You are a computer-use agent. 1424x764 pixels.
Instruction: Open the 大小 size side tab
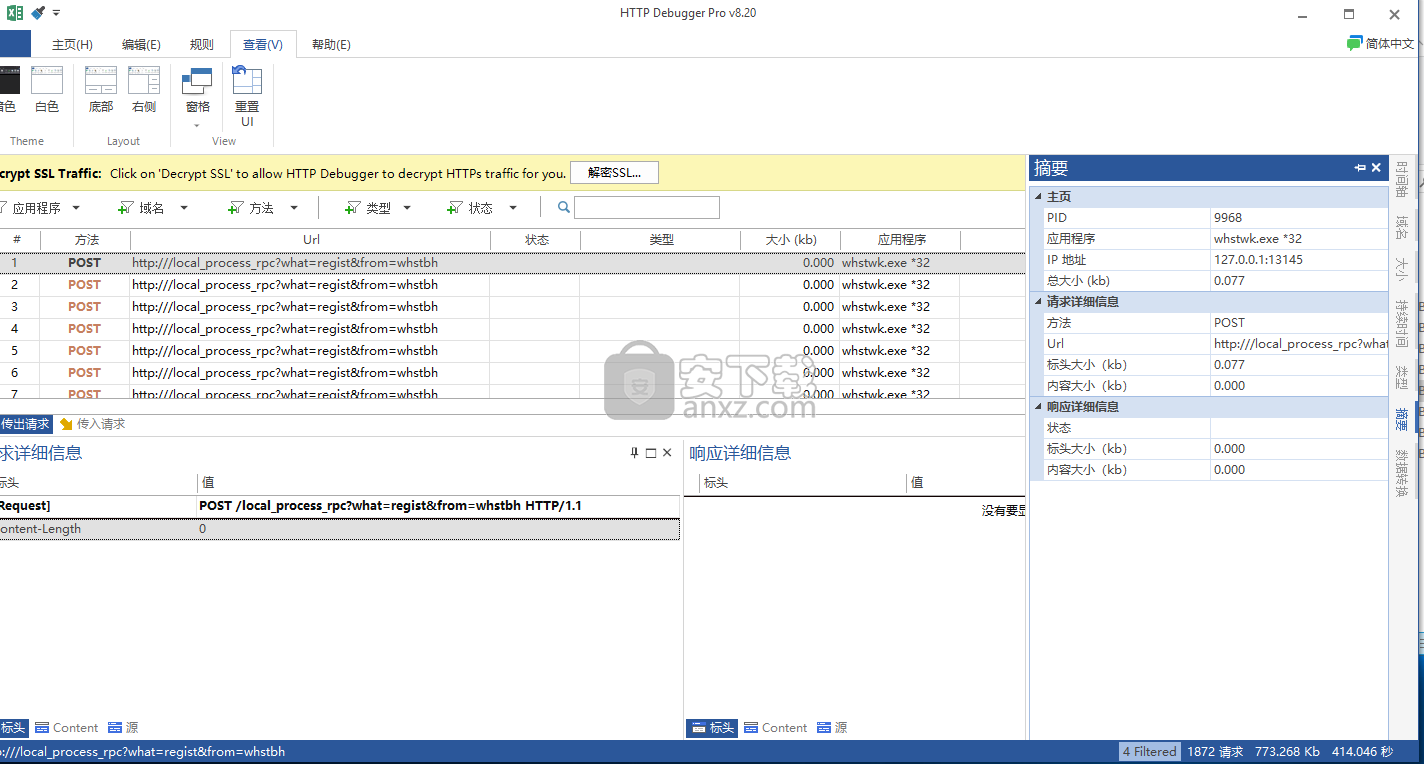tap(1403, 268)
